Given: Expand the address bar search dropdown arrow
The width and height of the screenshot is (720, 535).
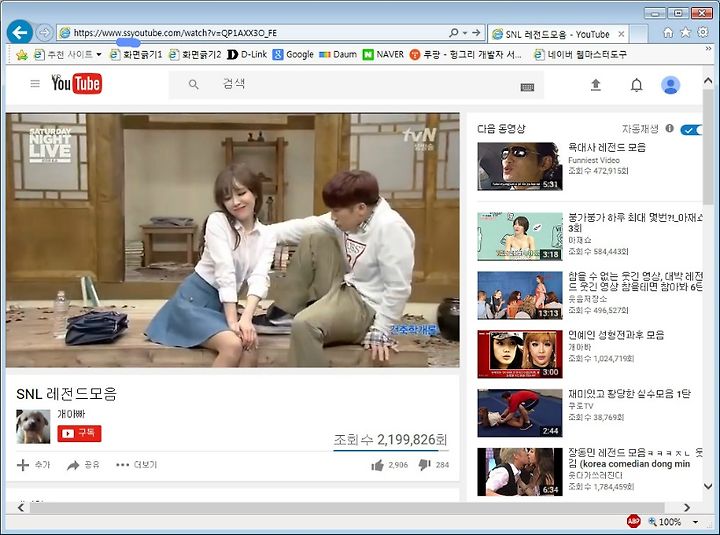Looking at the screenshot, I should [x=465, y=33].
